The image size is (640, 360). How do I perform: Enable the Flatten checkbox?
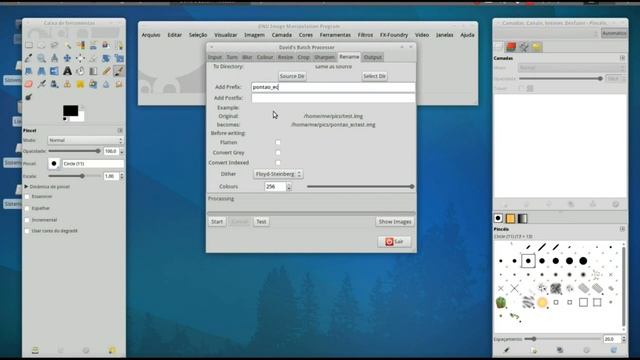[x=278, y=142]
